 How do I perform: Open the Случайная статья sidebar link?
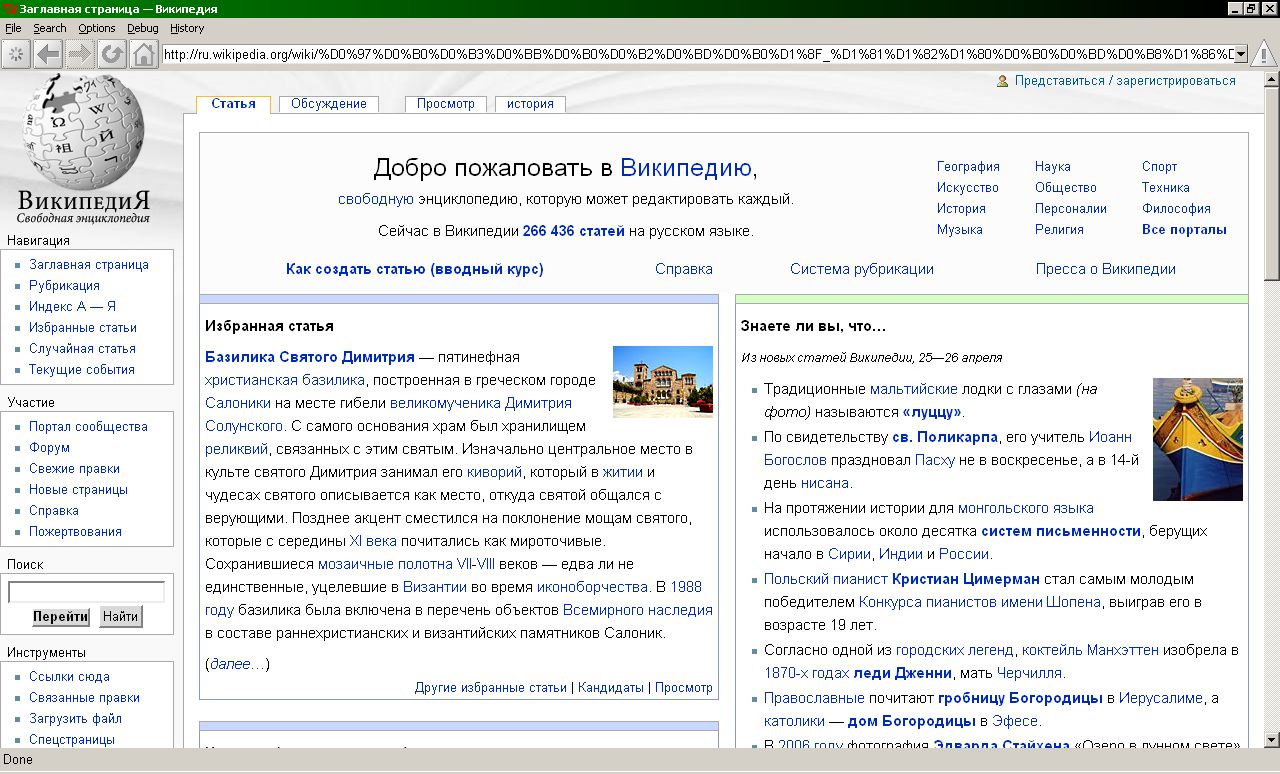point(82,349)
